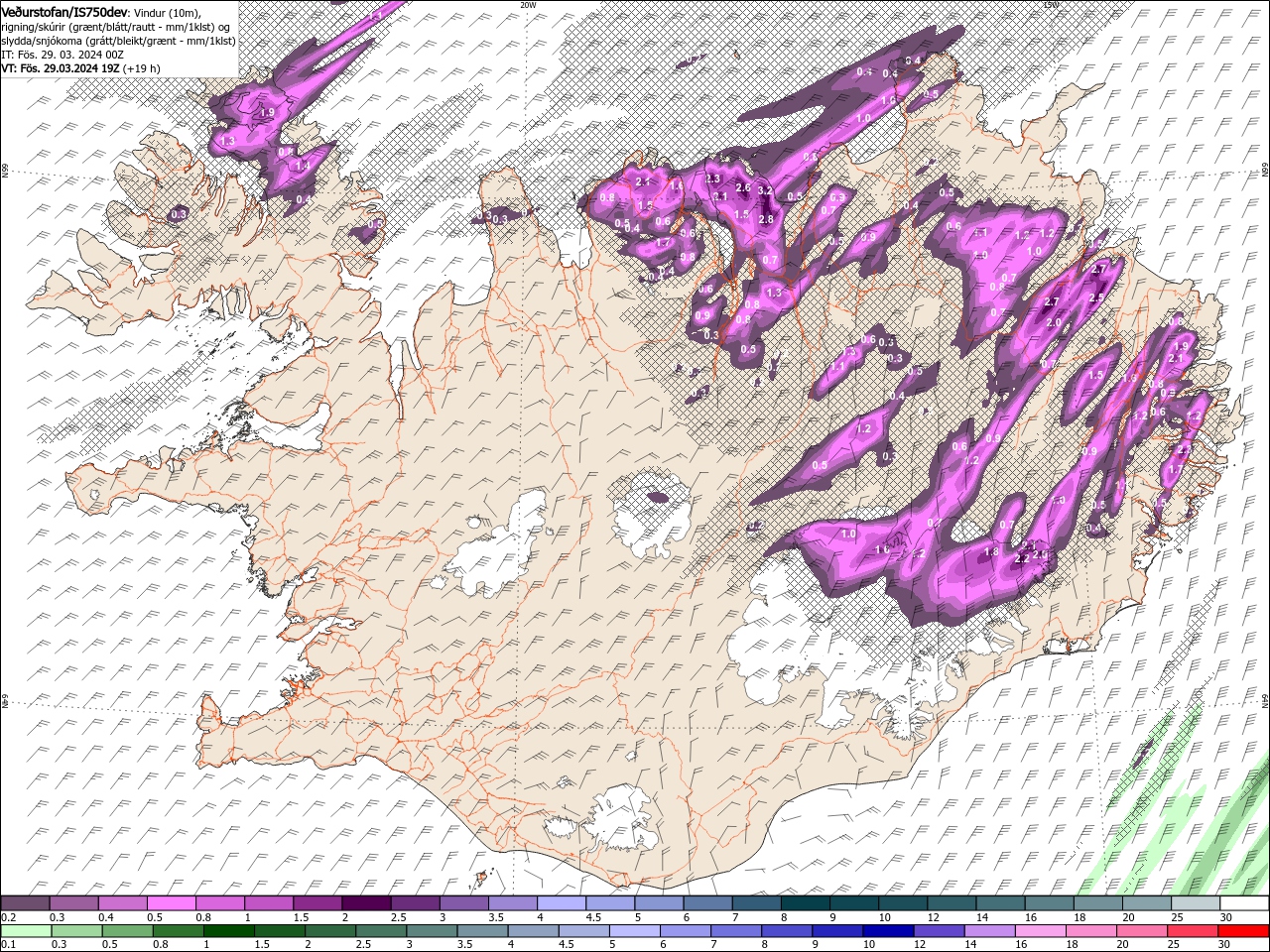The image size is (1270, 952).
Task: Pick the top-row bright pink 0.5 swatch
Action: pyautogui.click(x=171, y=903)
